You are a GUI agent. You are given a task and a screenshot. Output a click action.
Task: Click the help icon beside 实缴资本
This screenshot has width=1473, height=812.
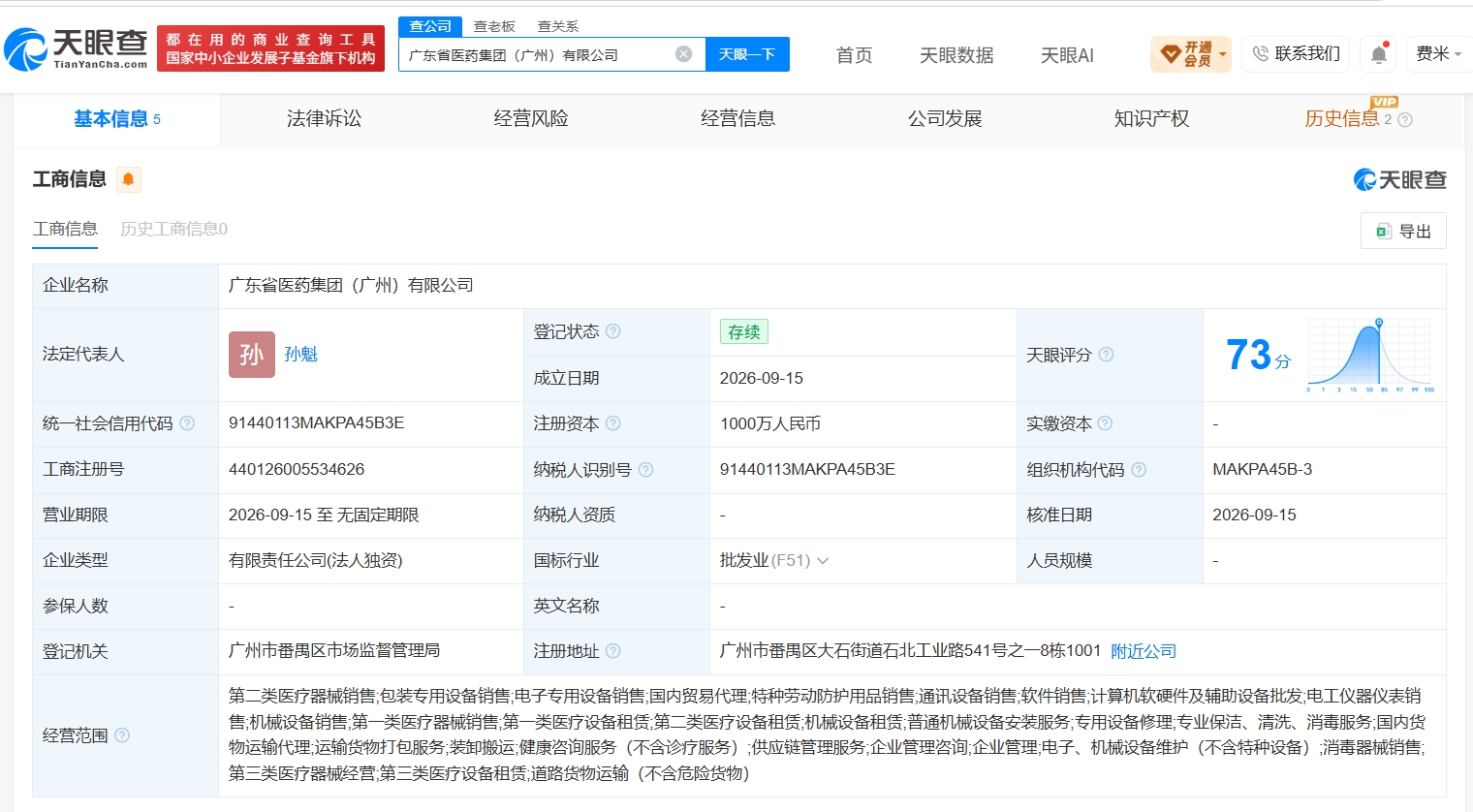1105,423
